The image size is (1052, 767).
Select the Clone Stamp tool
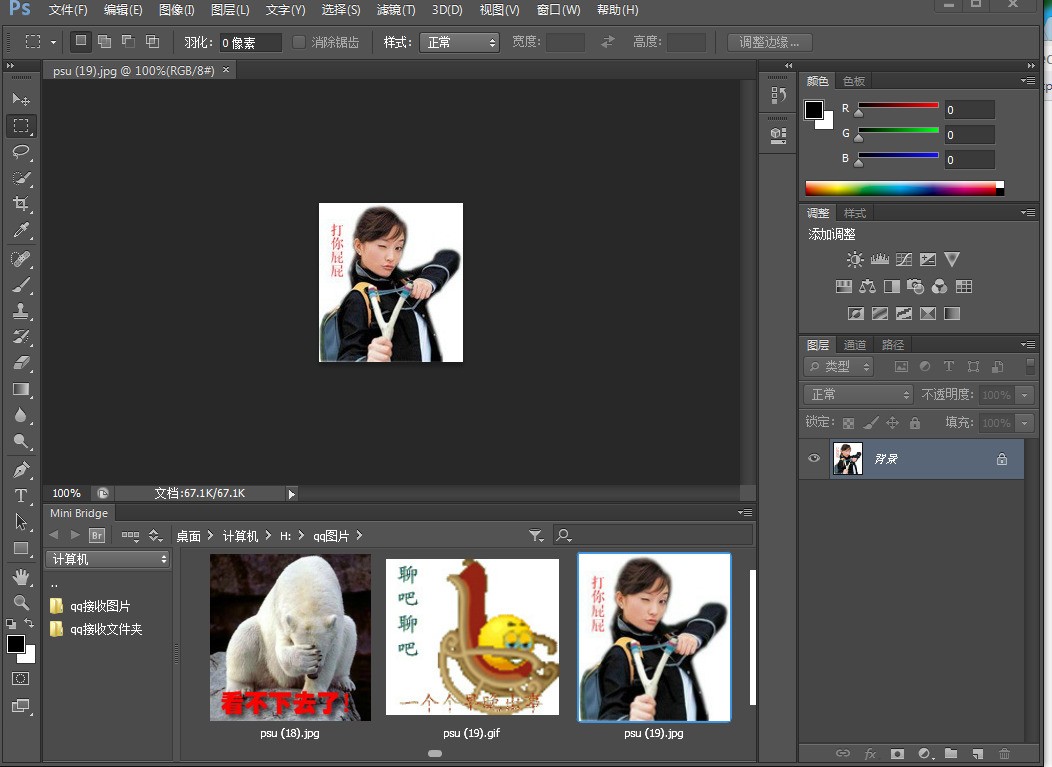coord(21,311)
